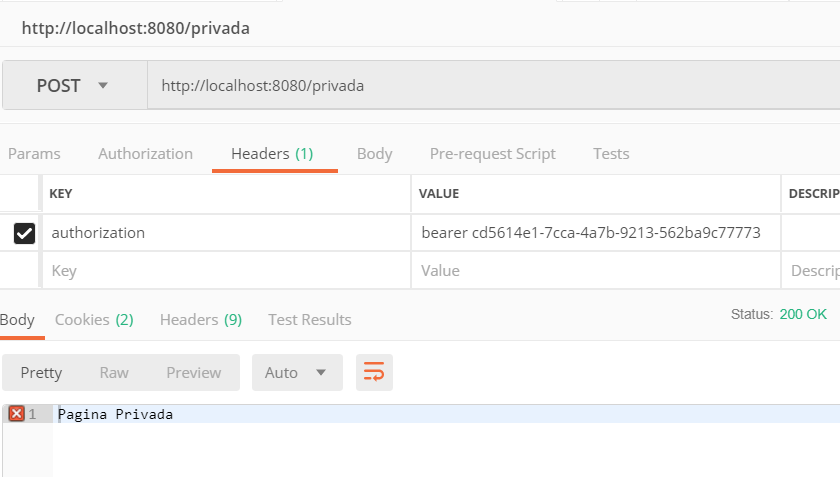Go to the Tests tab

[x=611, y=153]
